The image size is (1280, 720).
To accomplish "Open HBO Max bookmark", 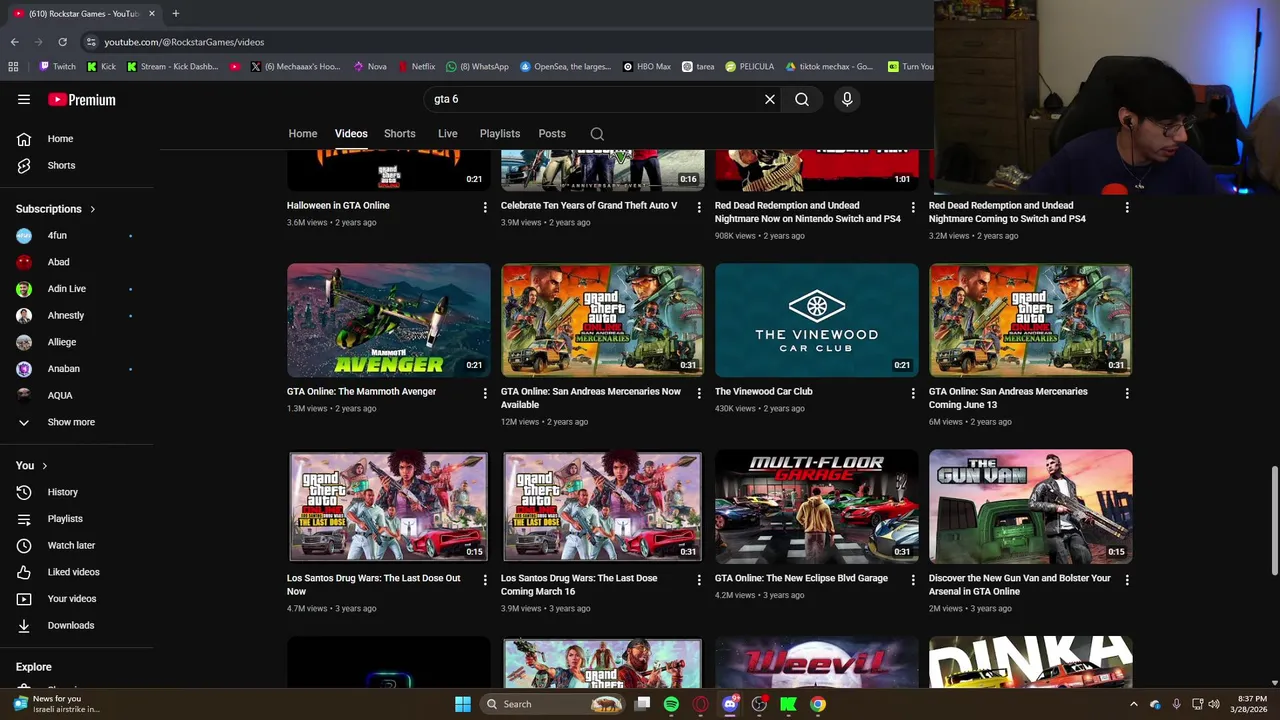I will (646, 66).
